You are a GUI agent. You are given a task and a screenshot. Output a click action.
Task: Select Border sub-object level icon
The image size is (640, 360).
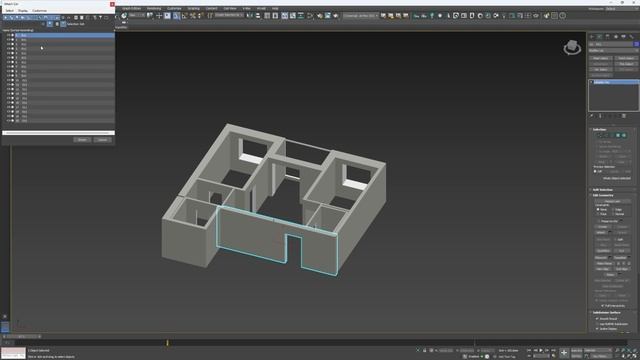click(612, 135)
